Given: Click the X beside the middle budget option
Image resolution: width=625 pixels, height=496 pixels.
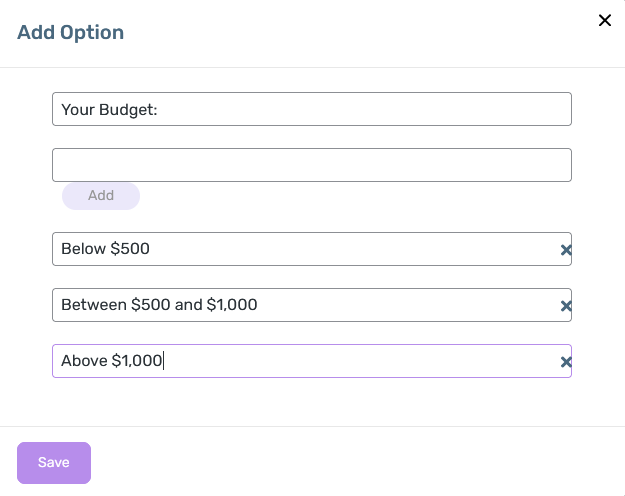Looking at the screenshot, I should tap(566, 306).
